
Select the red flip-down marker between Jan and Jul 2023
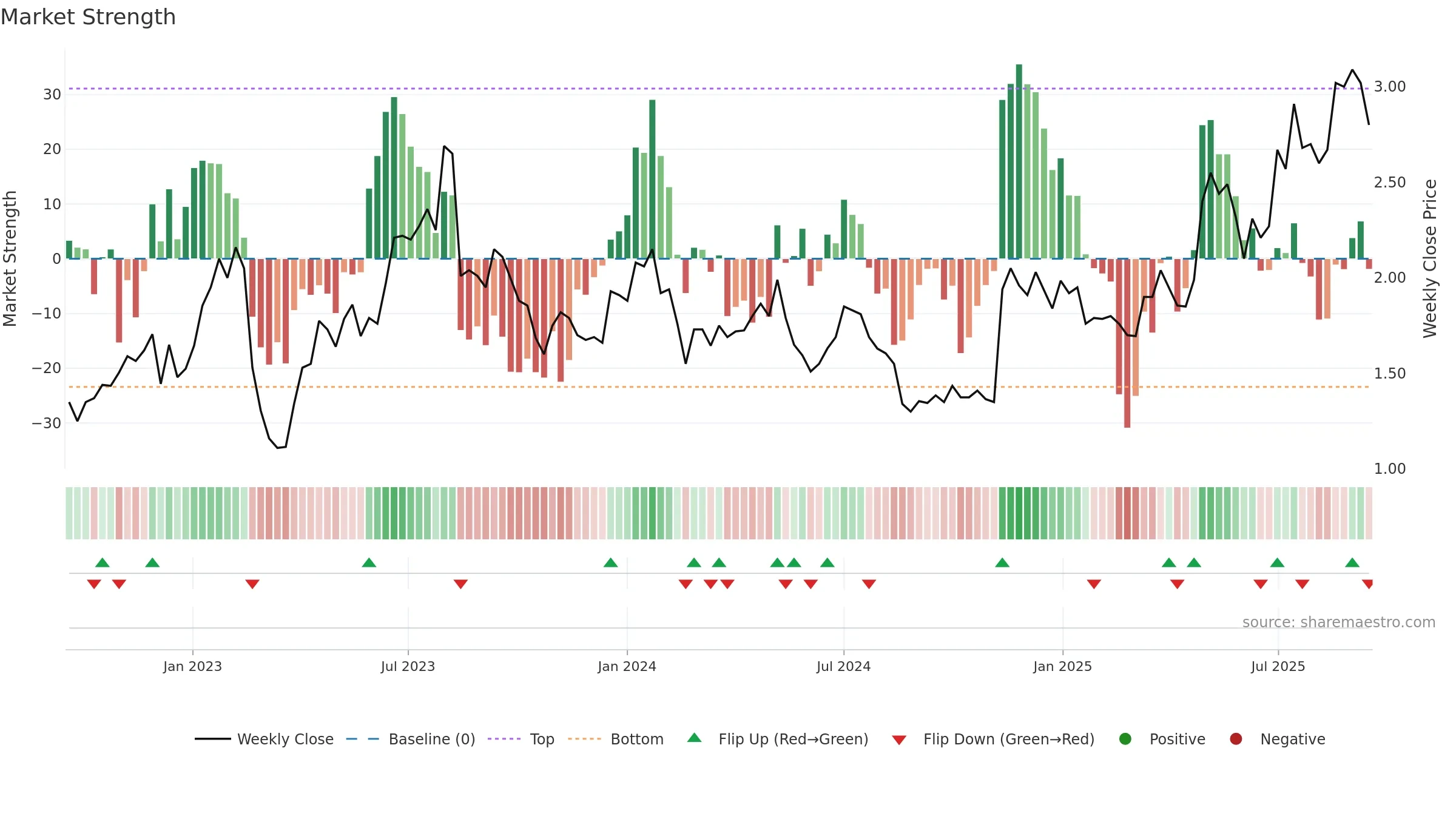coord(252,584)
